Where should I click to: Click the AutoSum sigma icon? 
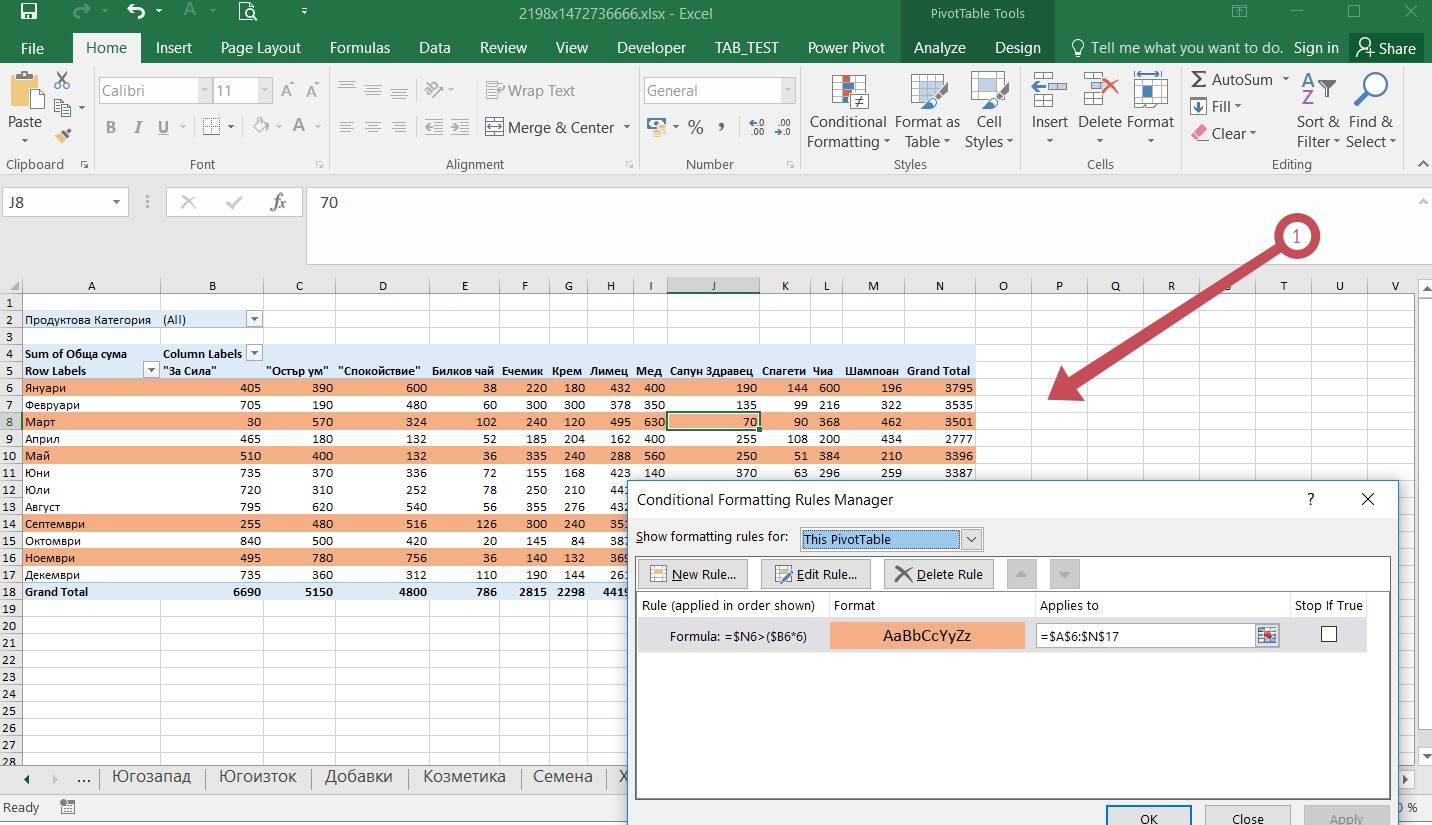coord(1199,80)
